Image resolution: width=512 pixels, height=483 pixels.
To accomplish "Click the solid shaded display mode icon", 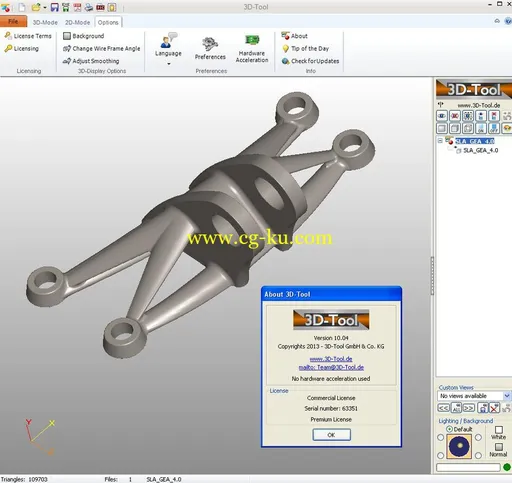I will tap(442, 128).
